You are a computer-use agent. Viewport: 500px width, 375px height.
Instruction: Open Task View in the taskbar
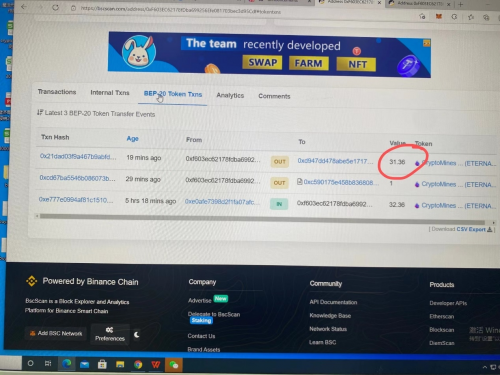click(x=48, y=364)
